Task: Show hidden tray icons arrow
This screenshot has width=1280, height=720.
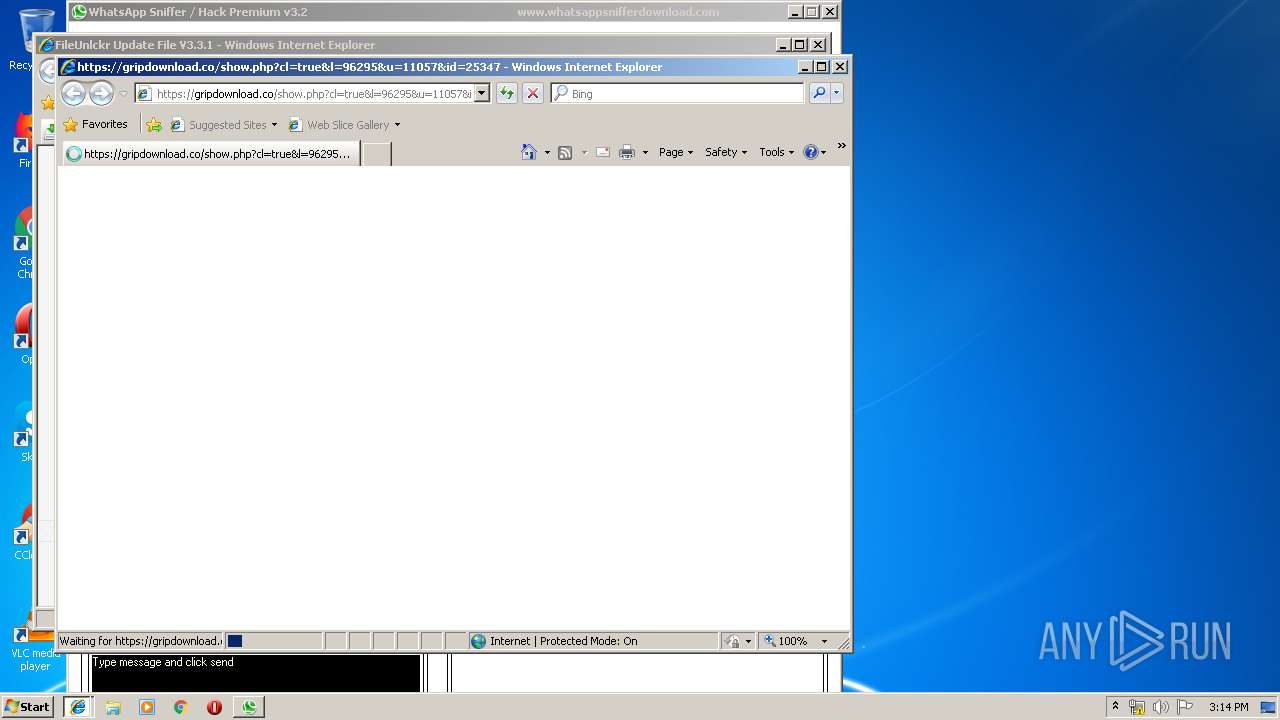Action: coord(1116,707)
